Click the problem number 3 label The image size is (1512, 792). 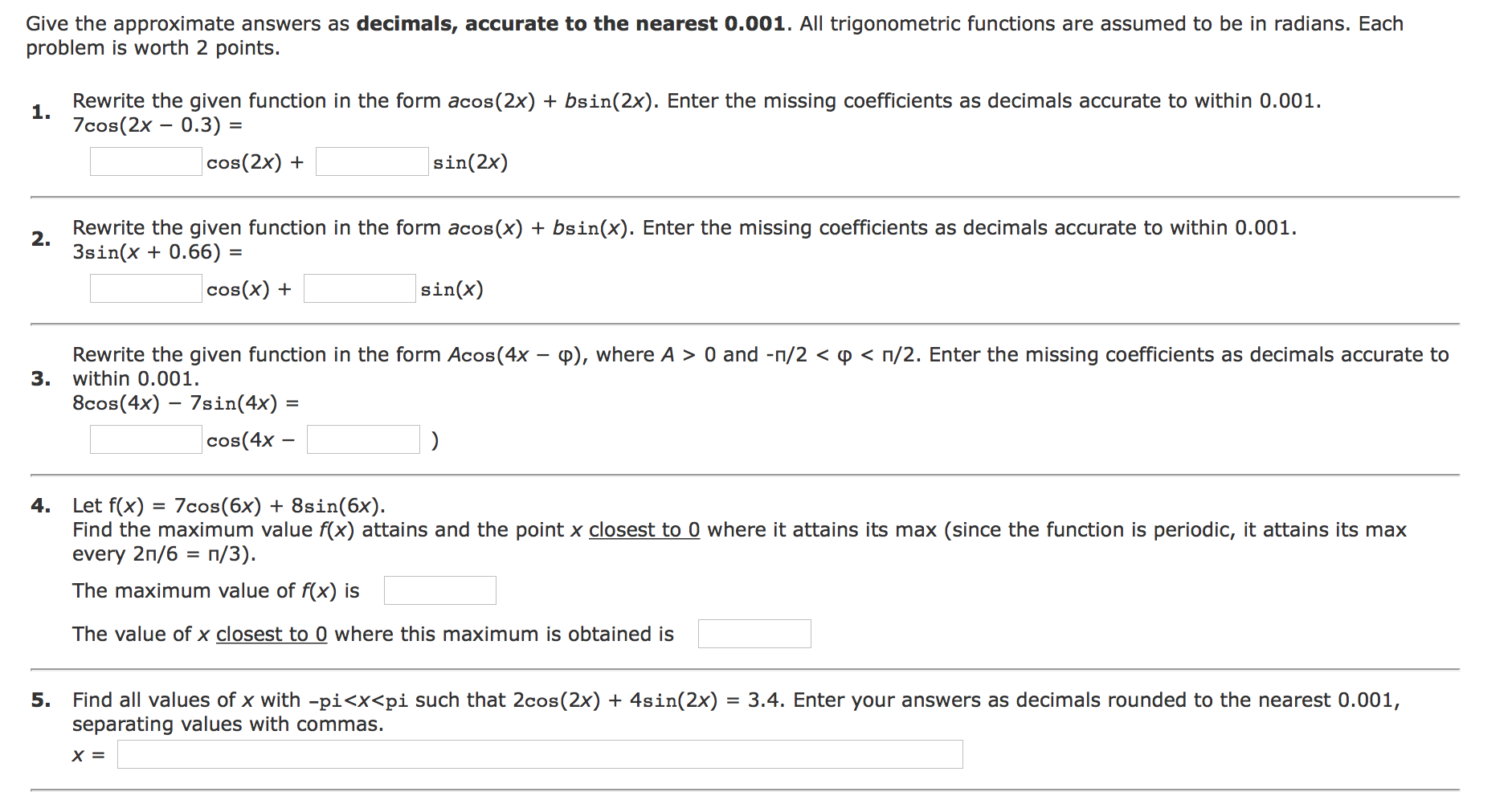coord(41,378)
